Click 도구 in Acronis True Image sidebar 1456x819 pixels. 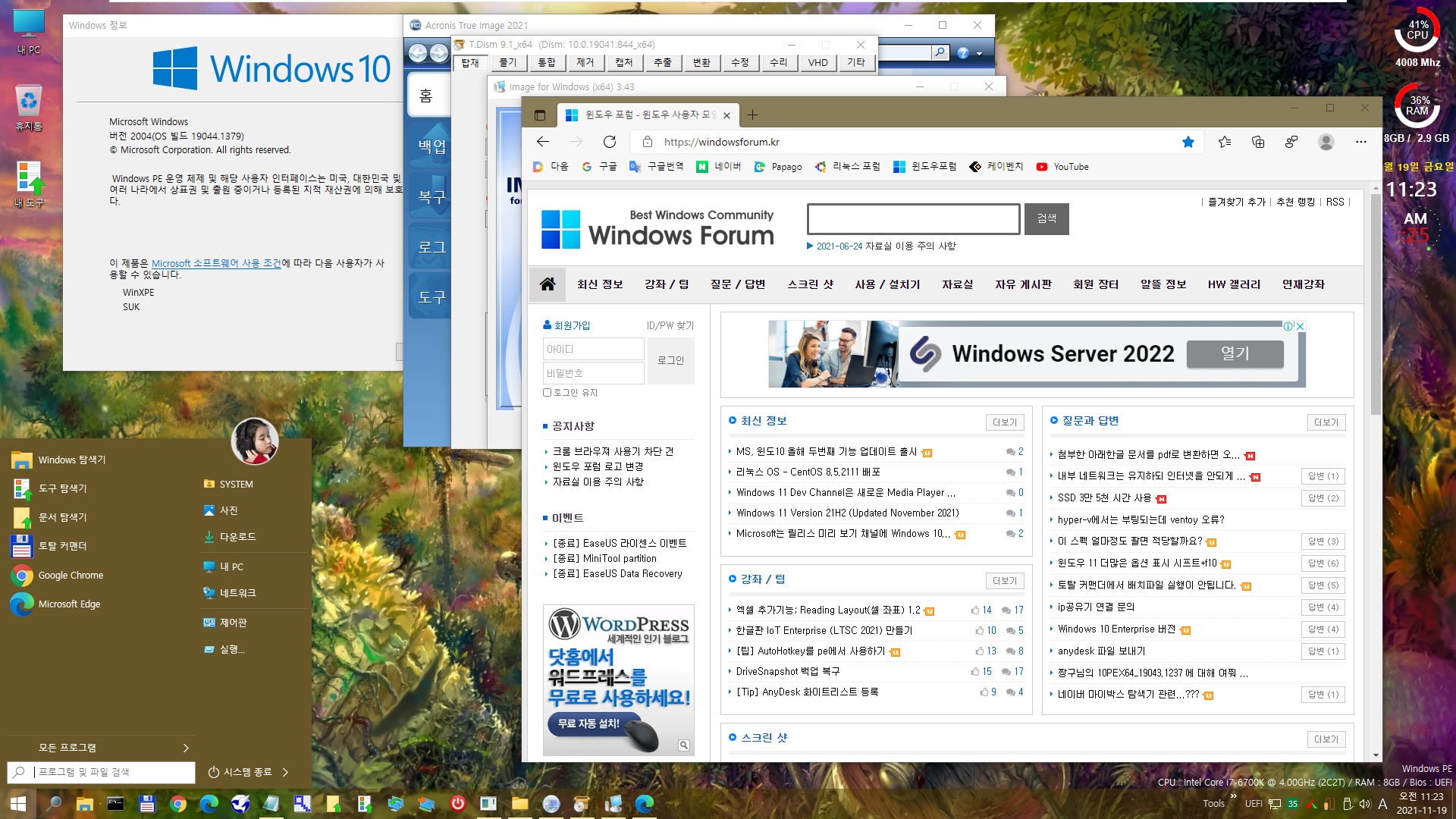[431, 297]
